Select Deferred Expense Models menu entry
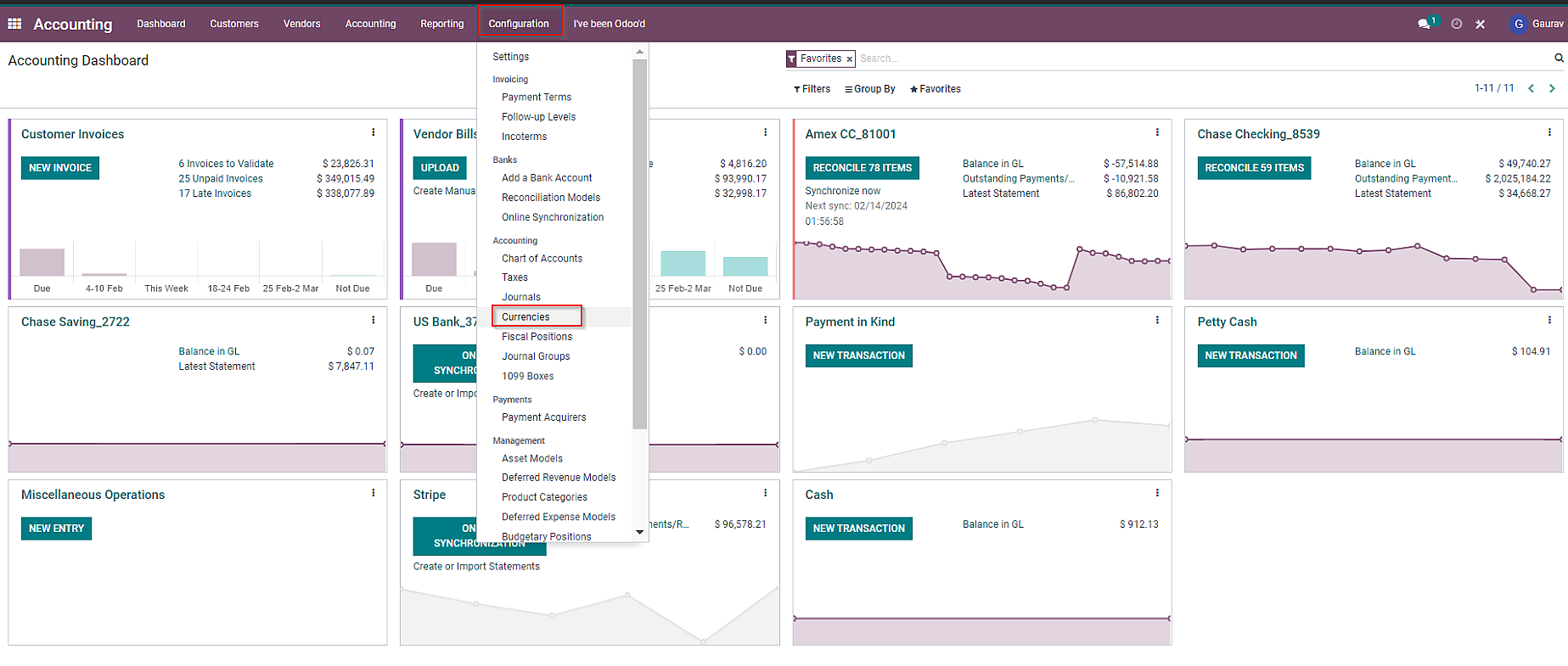Screen dimensions: 1568x666 [559, 517]
